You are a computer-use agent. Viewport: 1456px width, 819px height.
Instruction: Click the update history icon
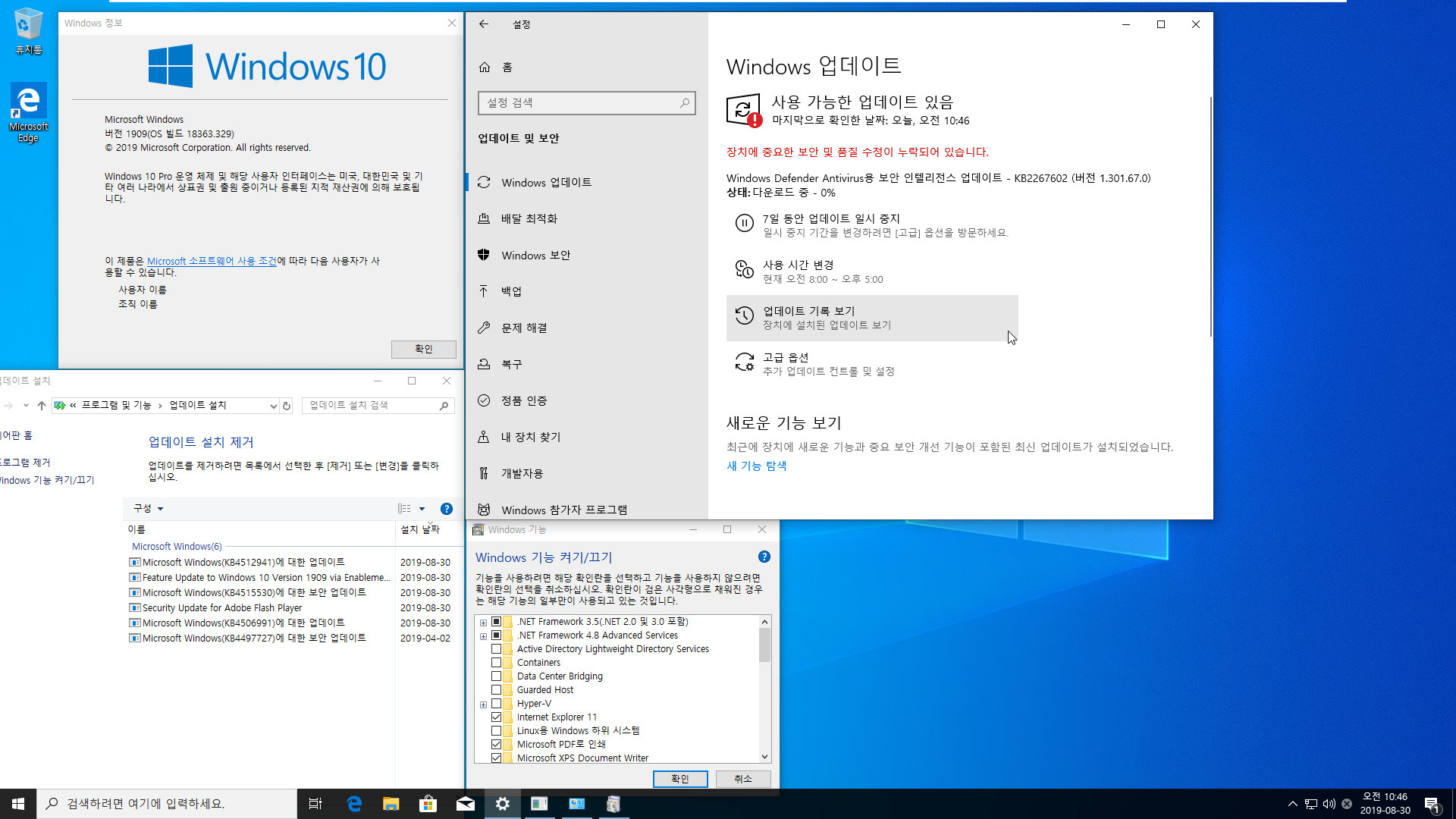pos(745,315)
